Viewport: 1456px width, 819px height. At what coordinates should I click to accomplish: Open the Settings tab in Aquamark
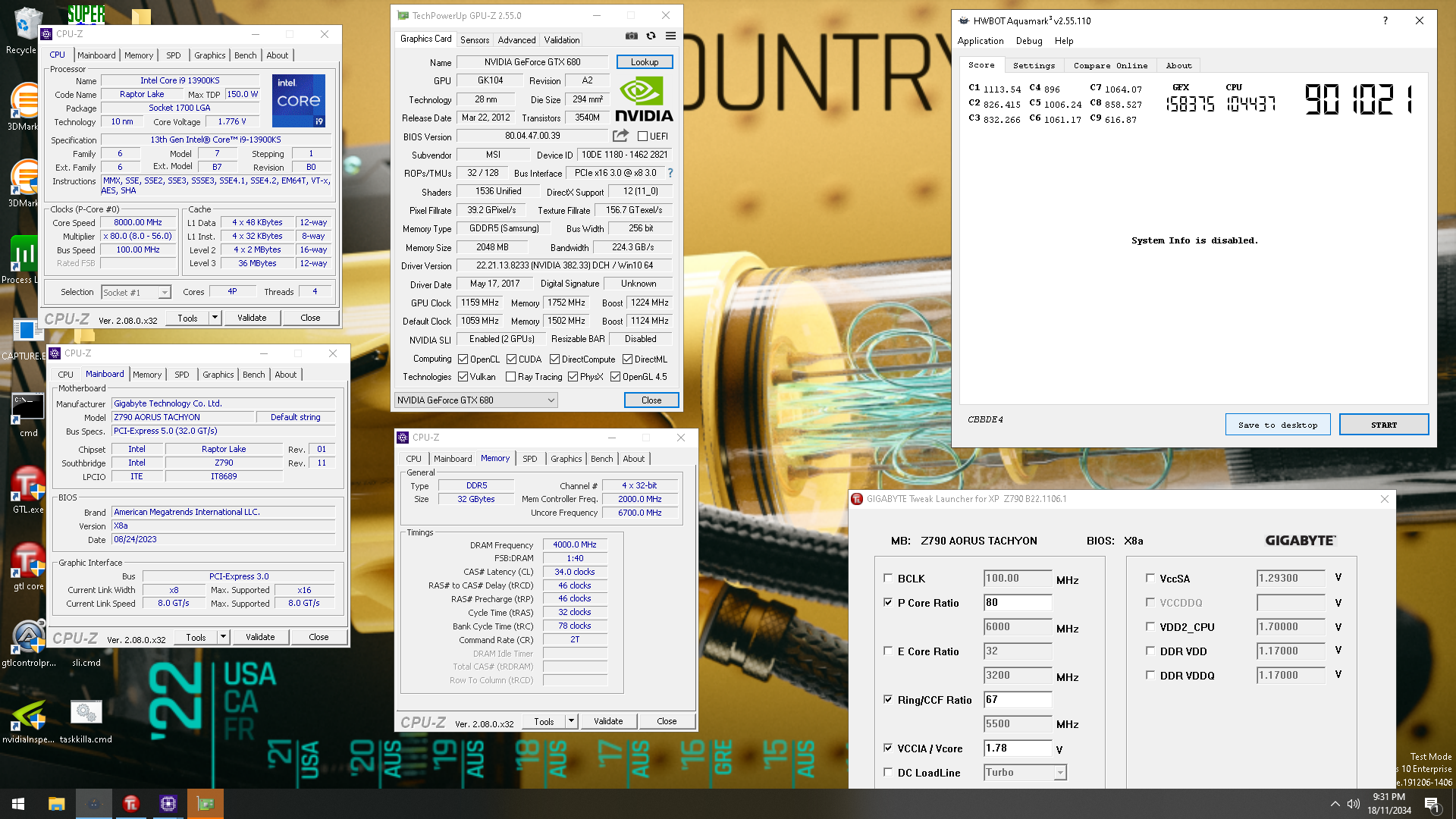(1034, 66)
